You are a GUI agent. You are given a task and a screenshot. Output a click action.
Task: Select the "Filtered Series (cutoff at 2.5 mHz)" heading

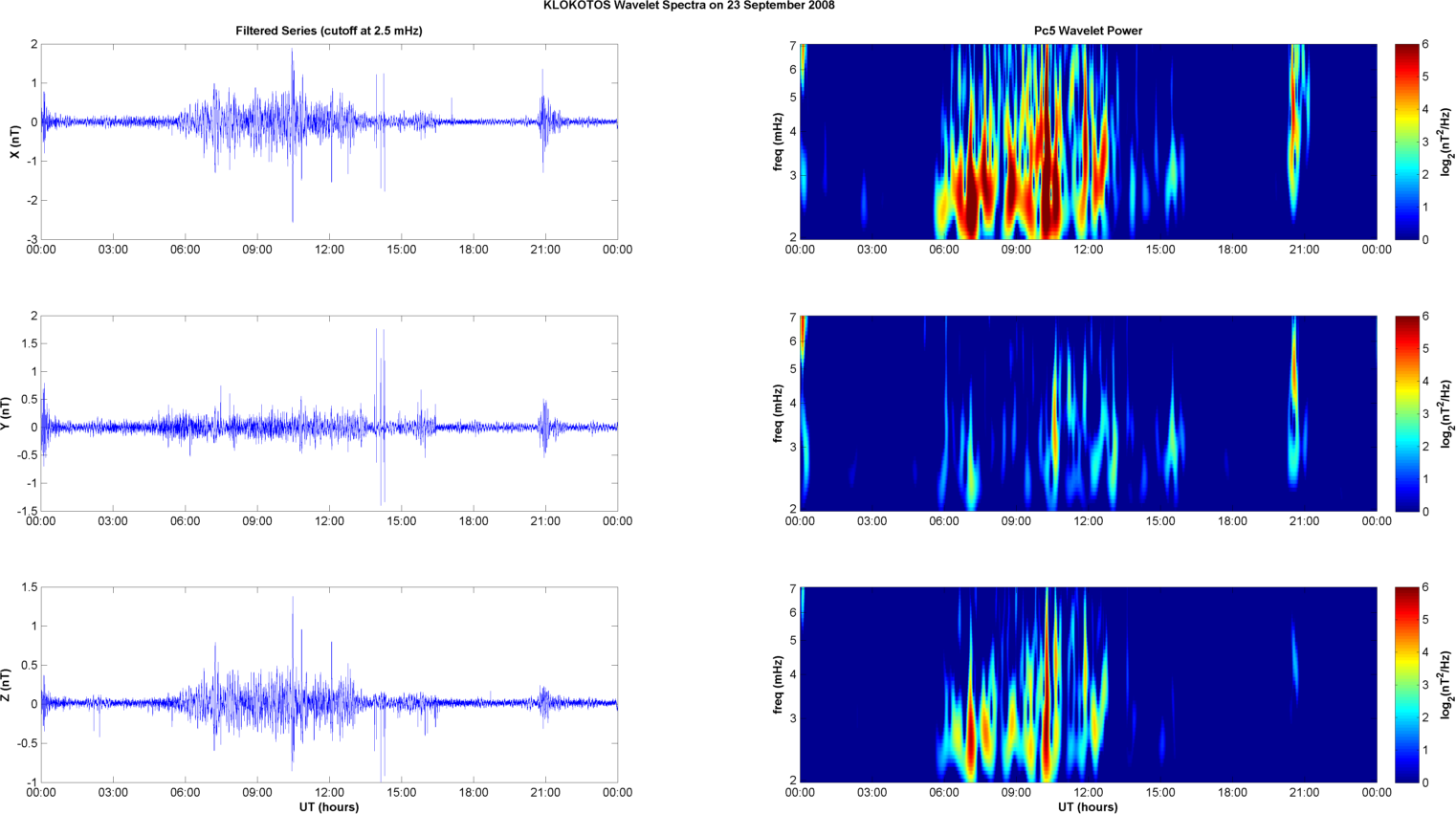[329, 31]
